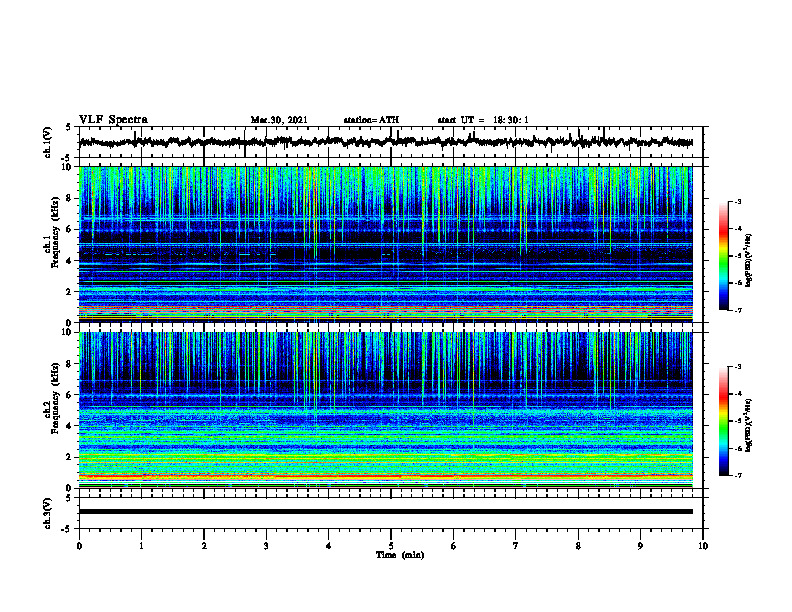792x612 pixels.
Task: Click the "-3" tick on ch.2 colorbar
Action: tap(737, 367)
